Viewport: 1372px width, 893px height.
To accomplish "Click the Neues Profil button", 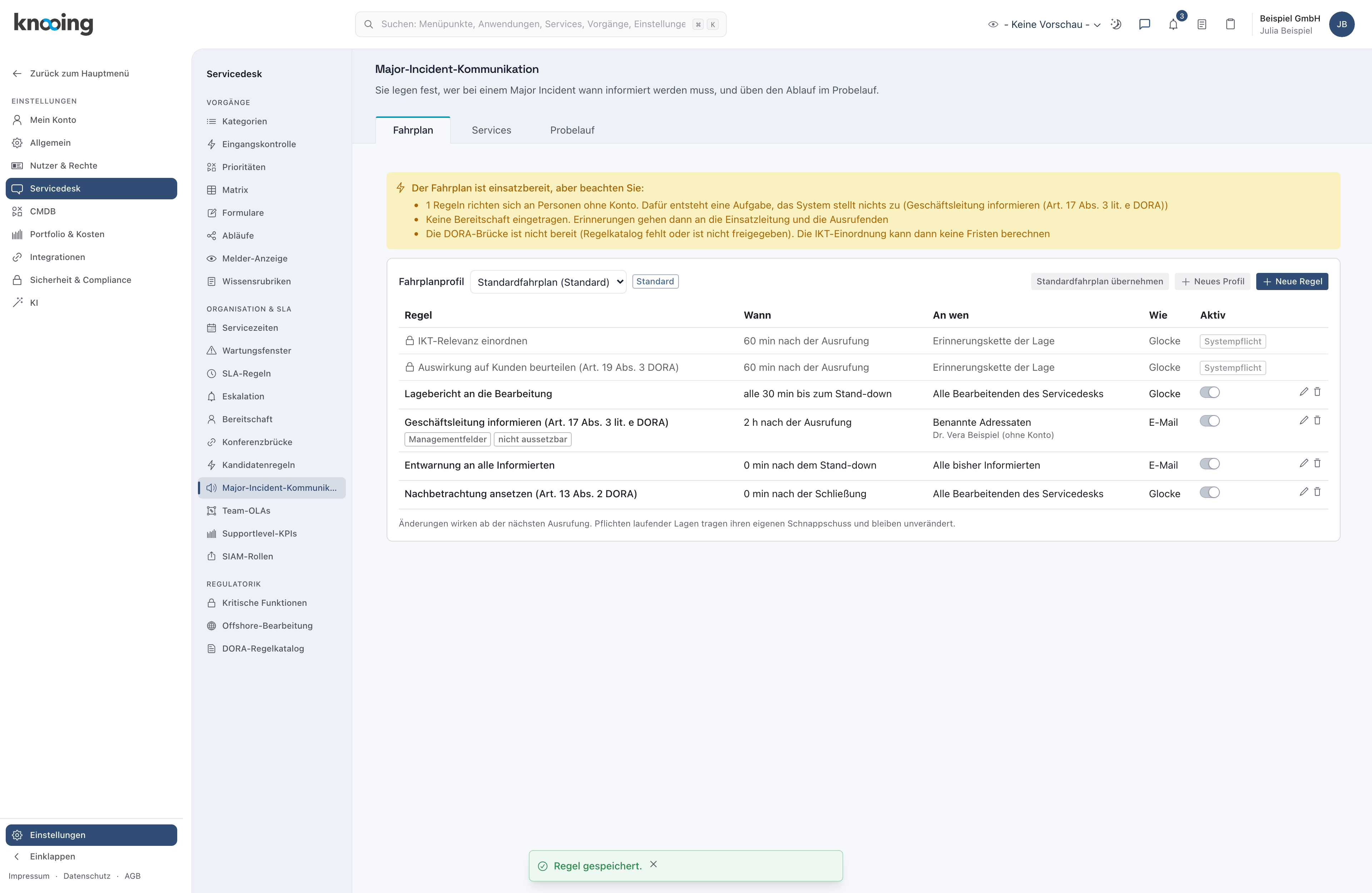I will [x=1212, y=281].
